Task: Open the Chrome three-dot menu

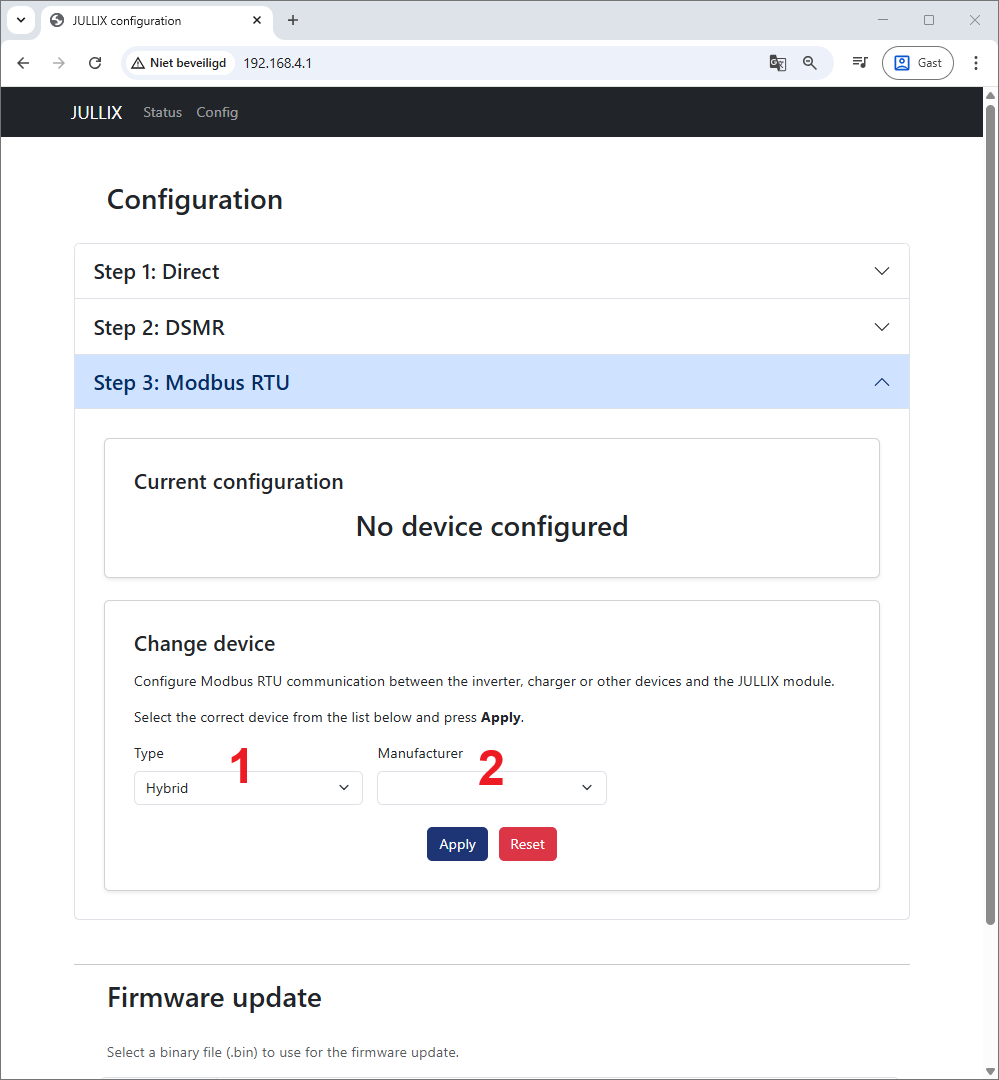Action: [x=976, y=63]
